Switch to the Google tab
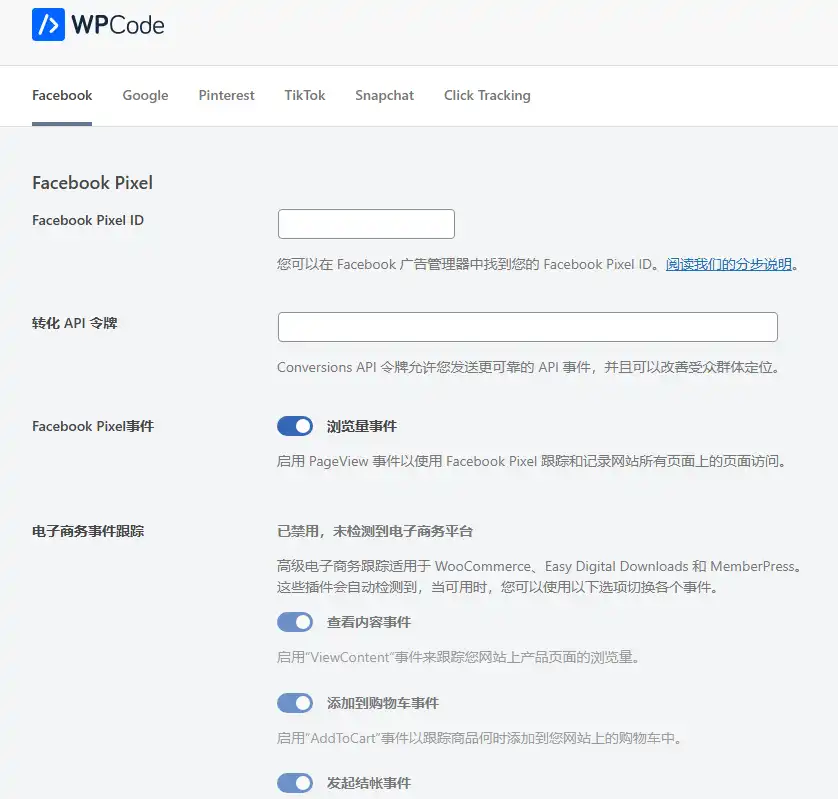 click(x=145, y=95)
